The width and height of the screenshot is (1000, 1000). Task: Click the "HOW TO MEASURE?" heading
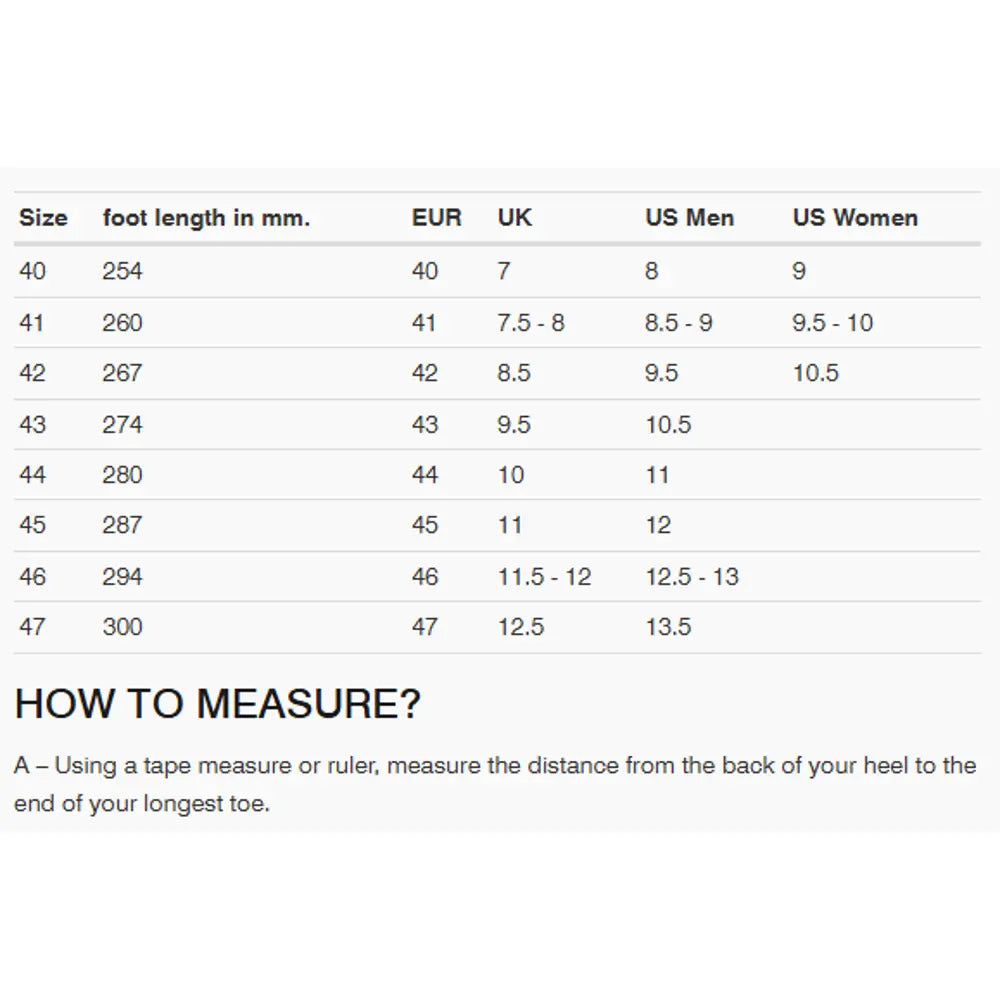coord(218,704)
